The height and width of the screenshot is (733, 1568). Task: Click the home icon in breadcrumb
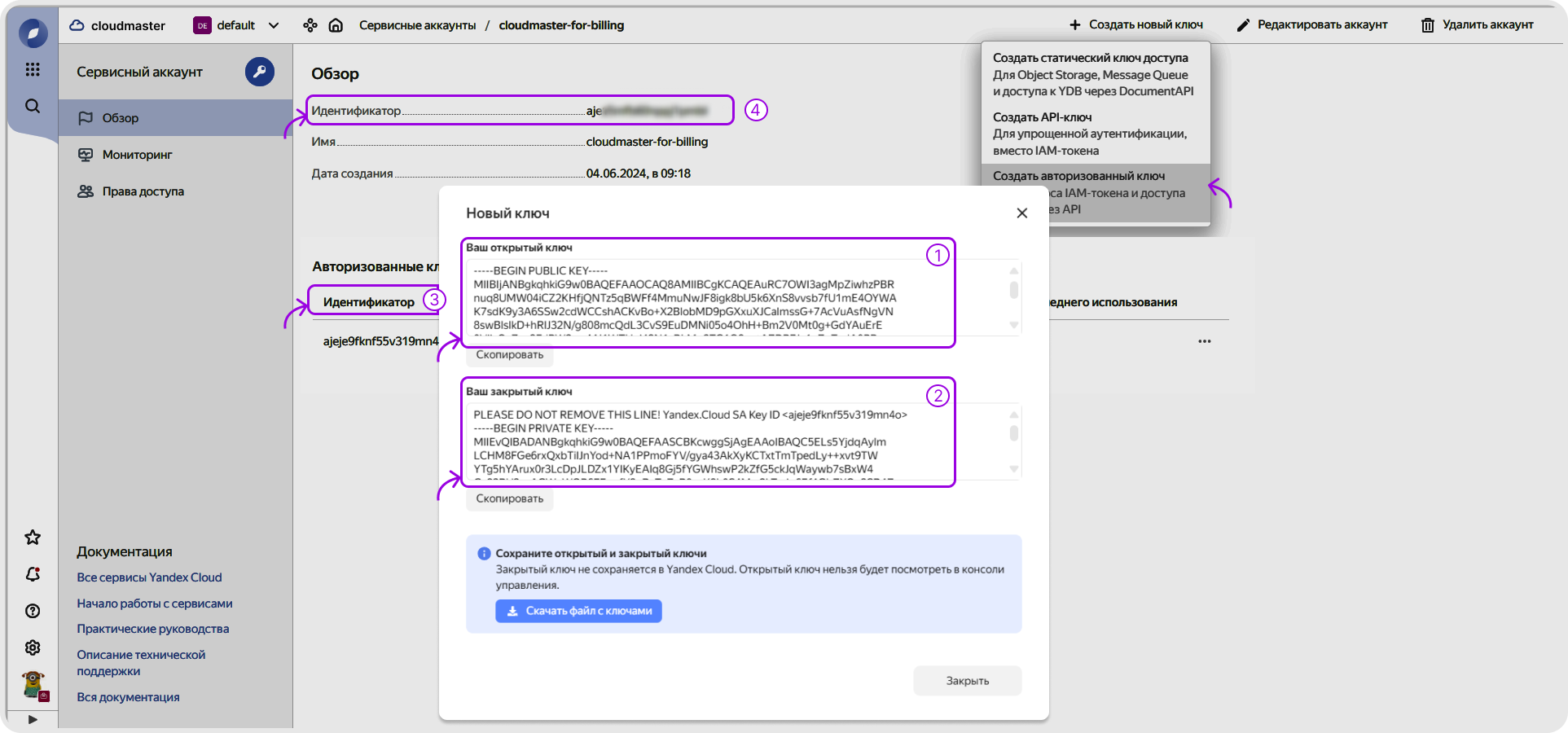[x=336, y=25]
